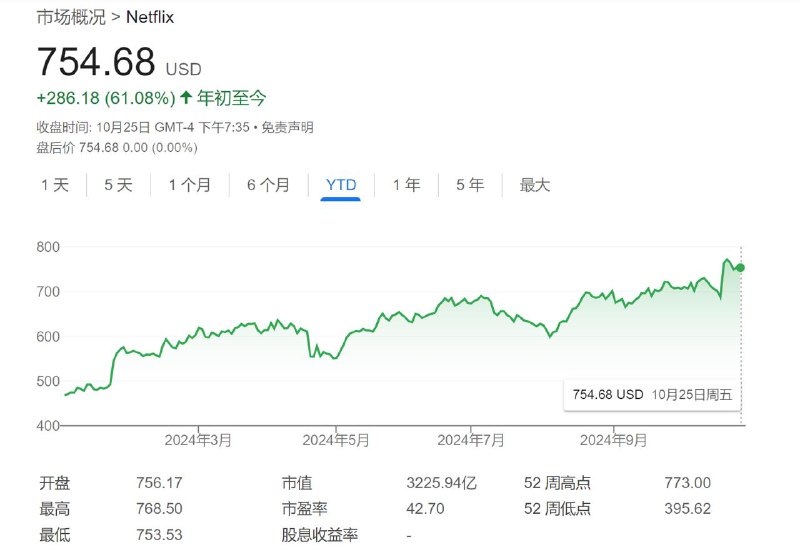The height and width of the screenshot is (552, 800).
Task: Click the open value 756.17
Action: [159, 483]
